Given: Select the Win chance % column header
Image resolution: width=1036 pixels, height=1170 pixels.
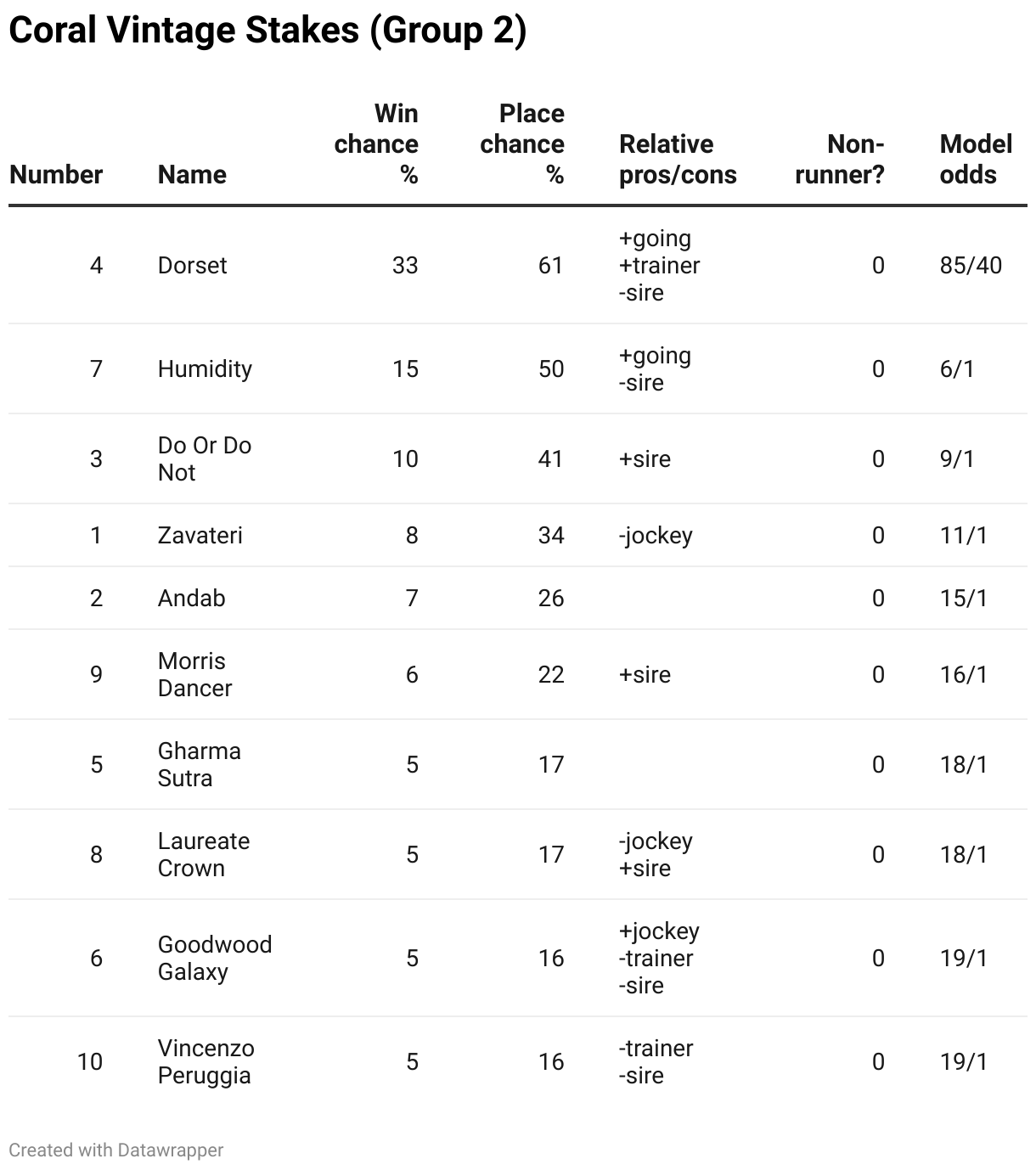Looking at the screenshot, I should pos(376,144).
